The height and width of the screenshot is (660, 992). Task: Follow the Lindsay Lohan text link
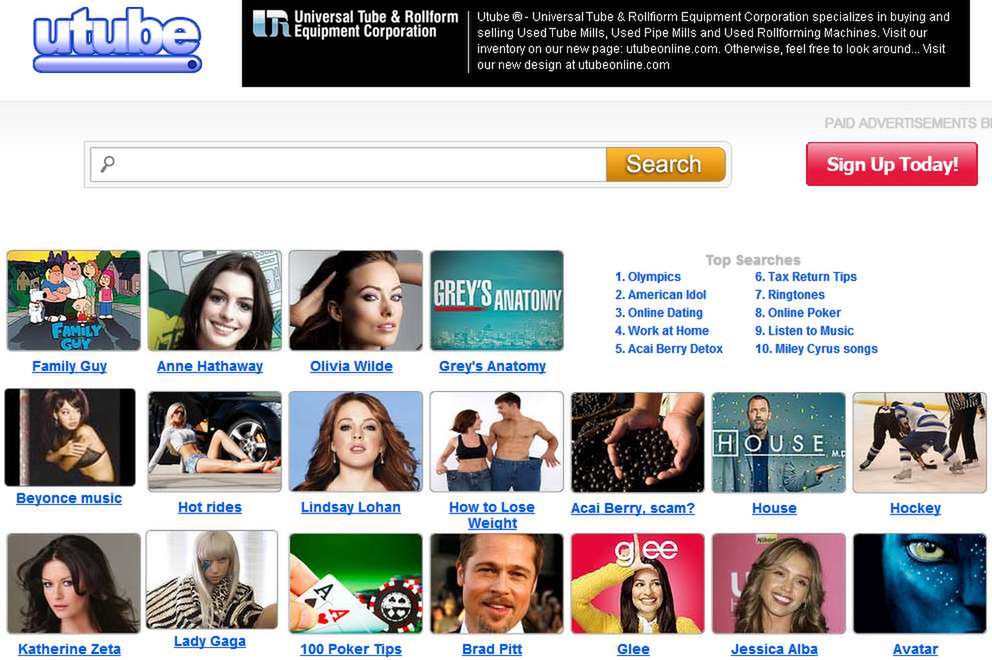[350, 507]
